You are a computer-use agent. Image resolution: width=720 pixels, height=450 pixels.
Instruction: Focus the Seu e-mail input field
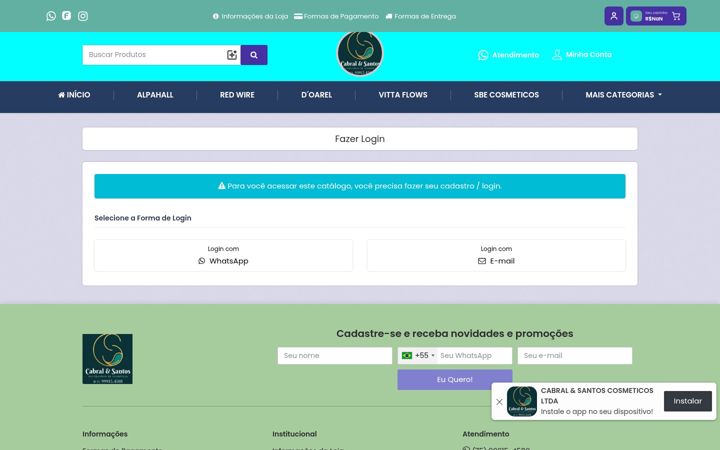point(575,355)
